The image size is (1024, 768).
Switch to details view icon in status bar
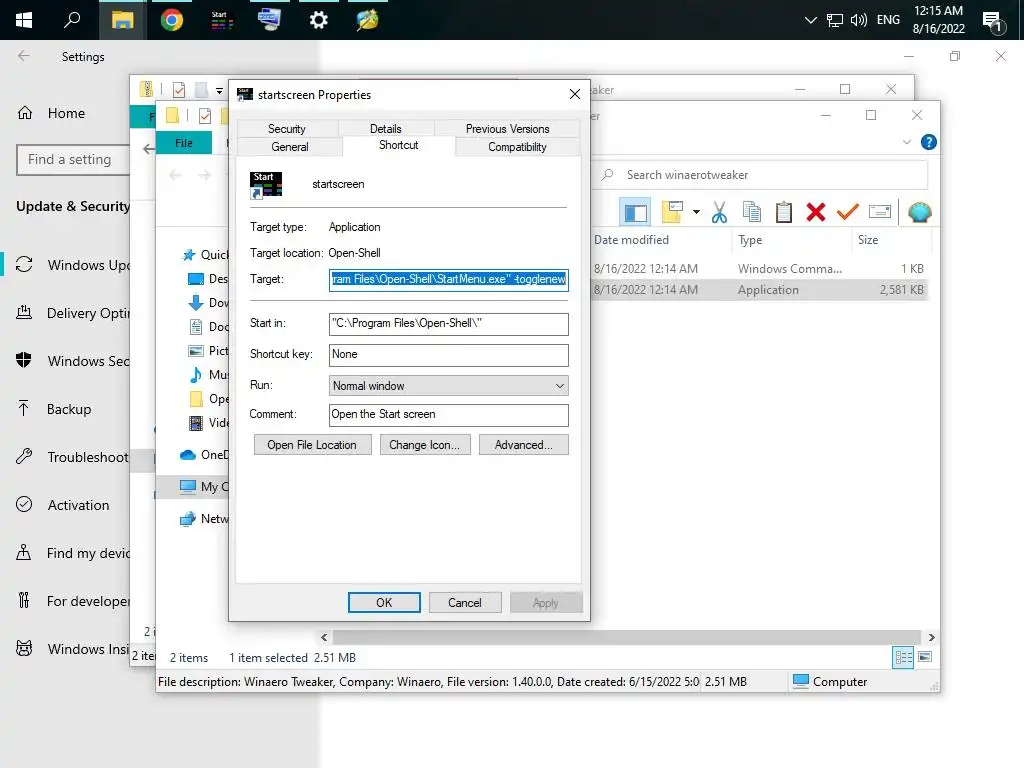pyautogui.click(x=903, y=657)
